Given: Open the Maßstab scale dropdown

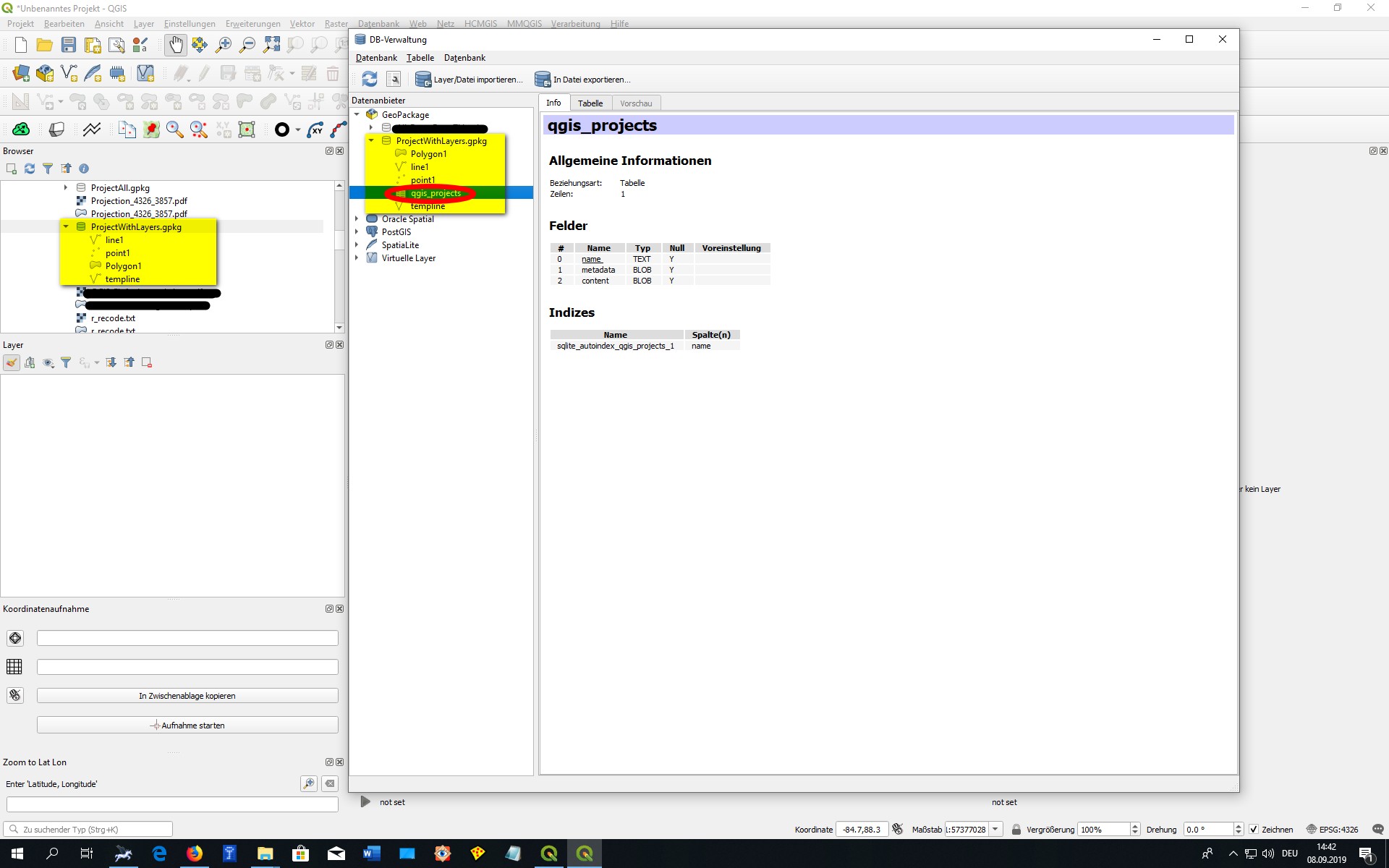Looking at the screenshot, I should tap(996, 830).
